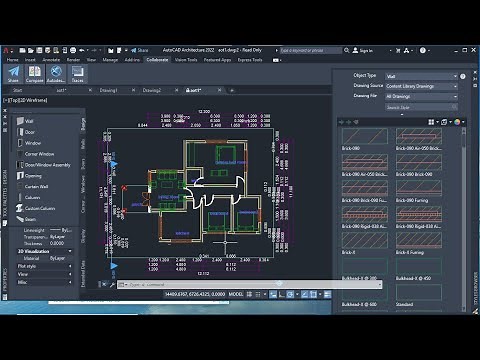
Task: Switch to the Drawing1 file tab
Action: pos(108,90)
